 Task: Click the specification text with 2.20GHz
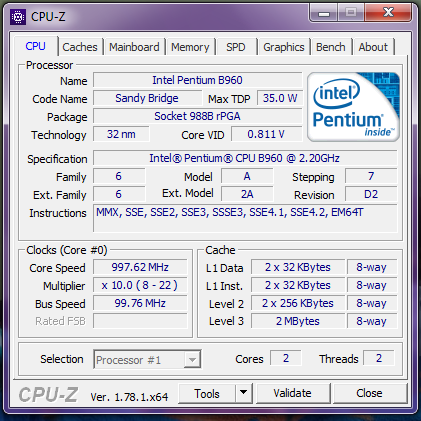[x=245, y=158]
